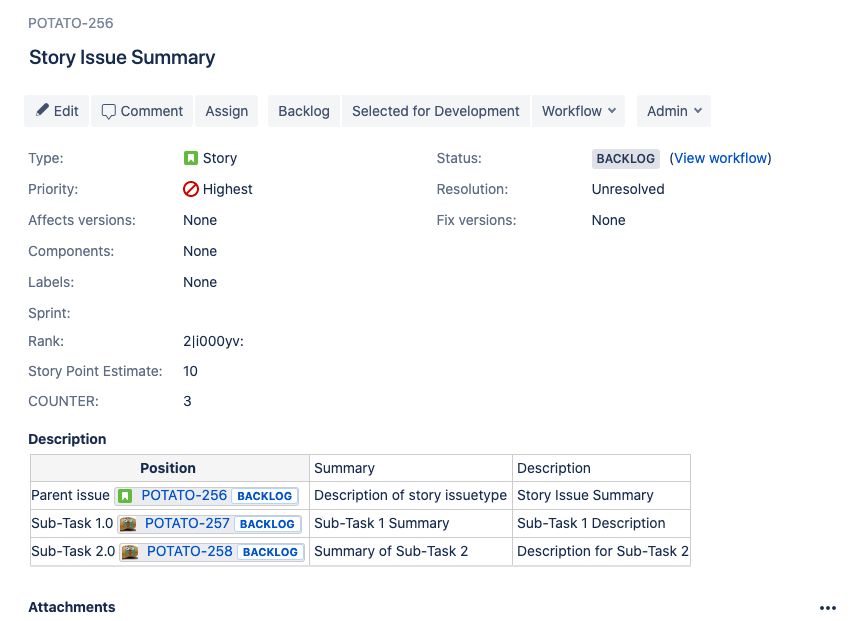Image resolution: width=857 pixels, height=621 pixels.
Task: Click the speech bubble Comment icon
Action: (108, 112)
